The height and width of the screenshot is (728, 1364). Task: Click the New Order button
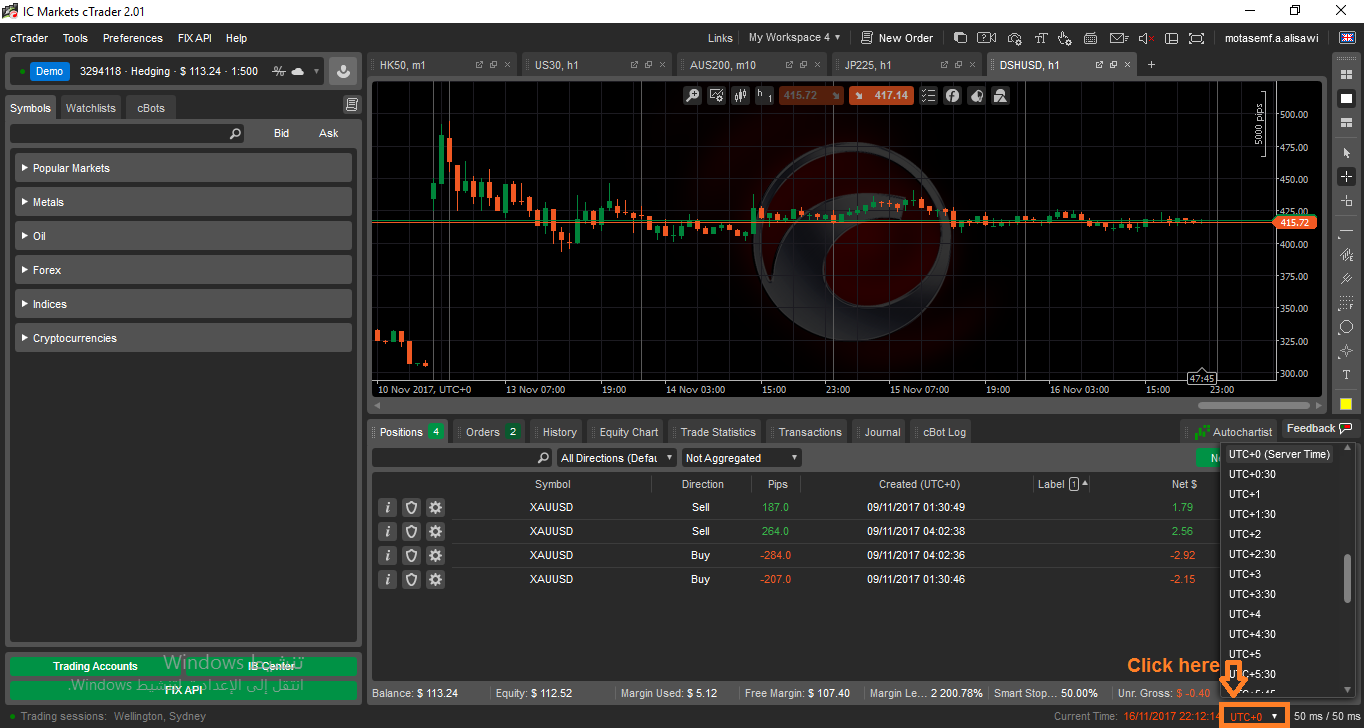click(x=897, y=38)
